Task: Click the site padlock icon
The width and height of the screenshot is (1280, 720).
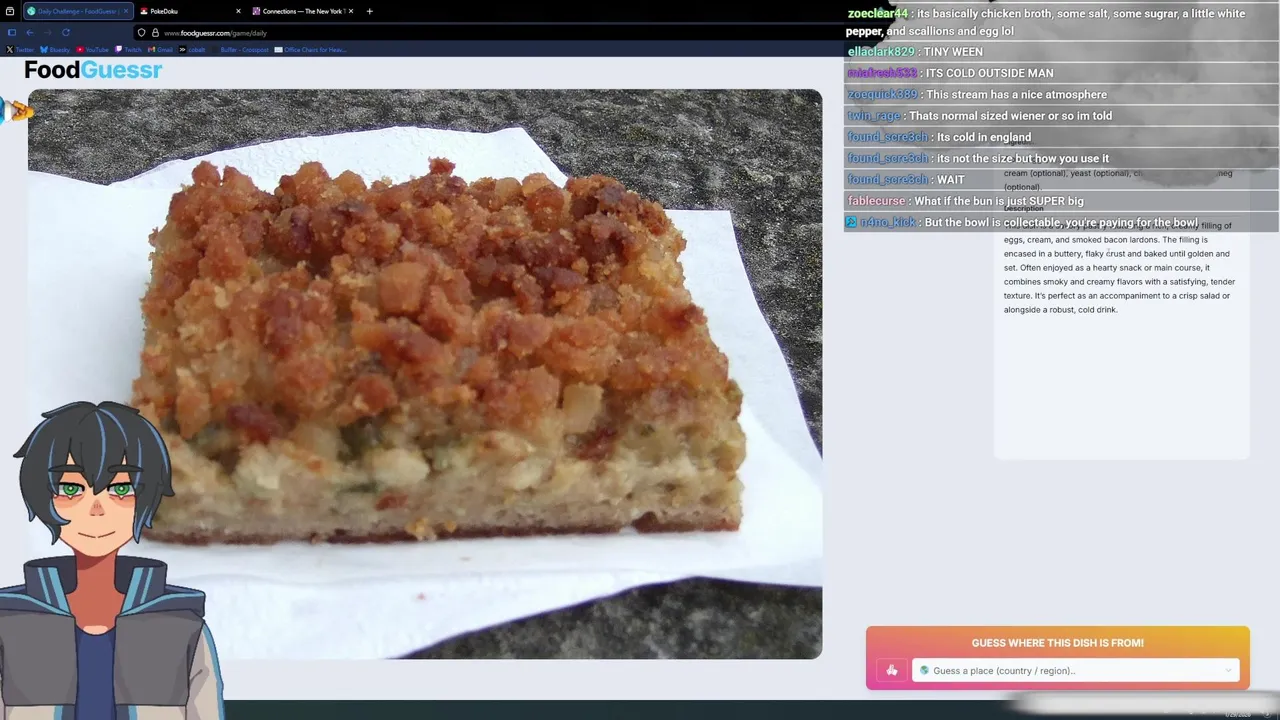Action: (155, 32)
